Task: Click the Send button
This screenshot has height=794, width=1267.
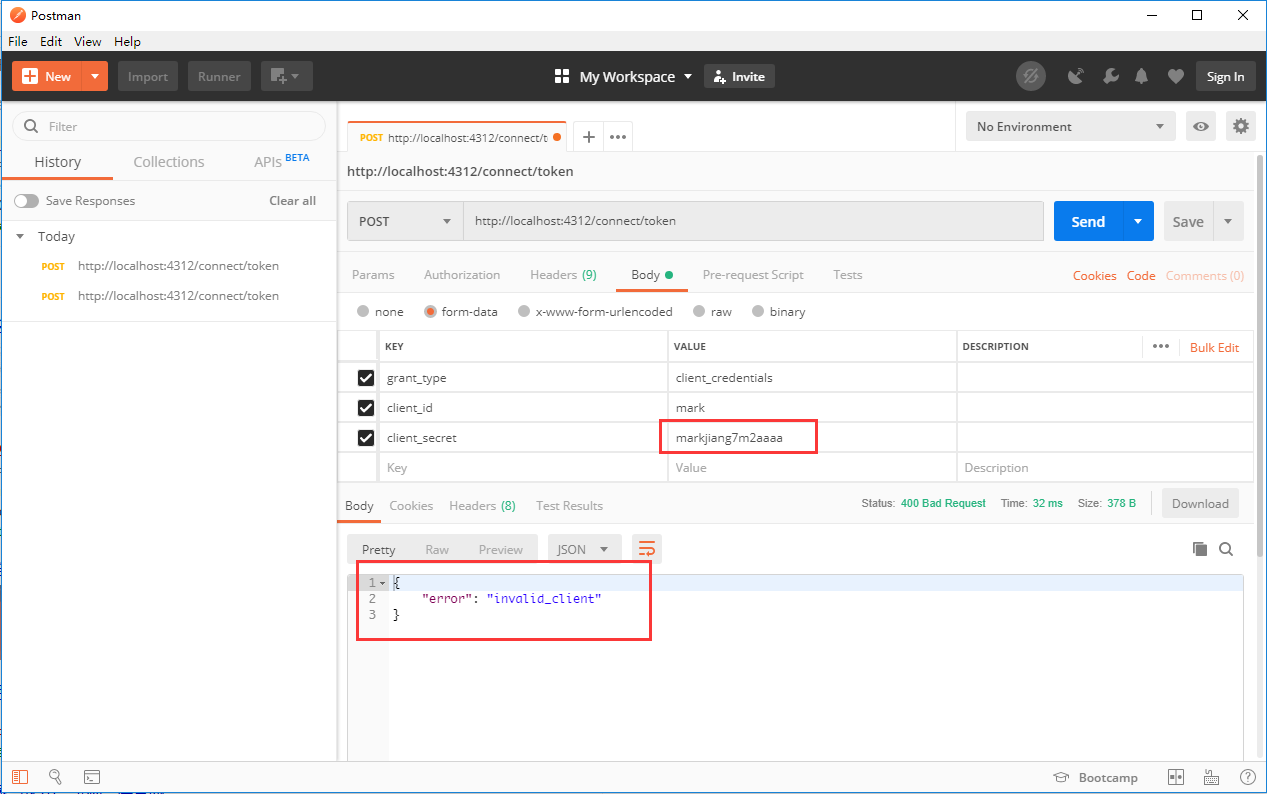Action: (x=1088, y=221)
